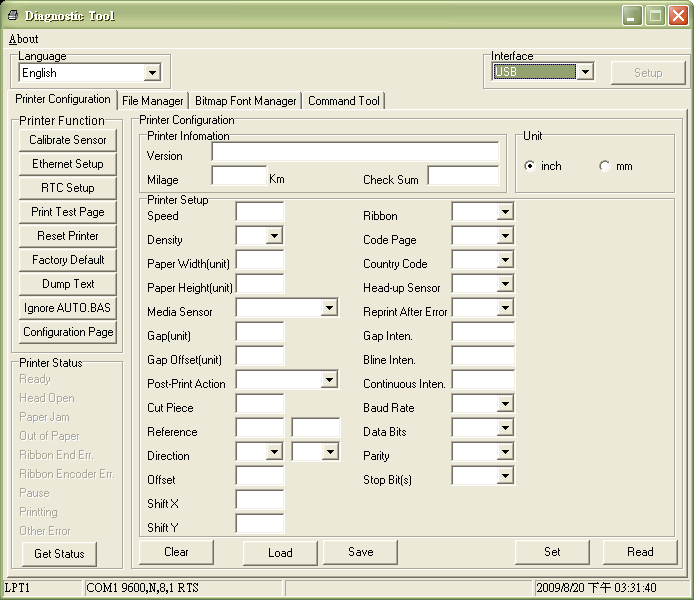The height and width of the screenshot is (600, 694).
Task: Click the Shift X input field
Action: pyautogui.click(x=260, y=500)
